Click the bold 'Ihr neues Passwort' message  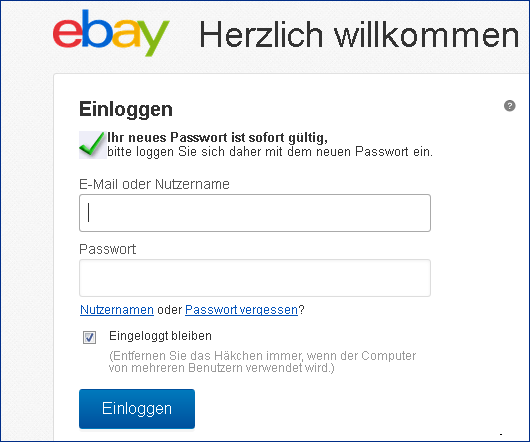click(217, 138)
